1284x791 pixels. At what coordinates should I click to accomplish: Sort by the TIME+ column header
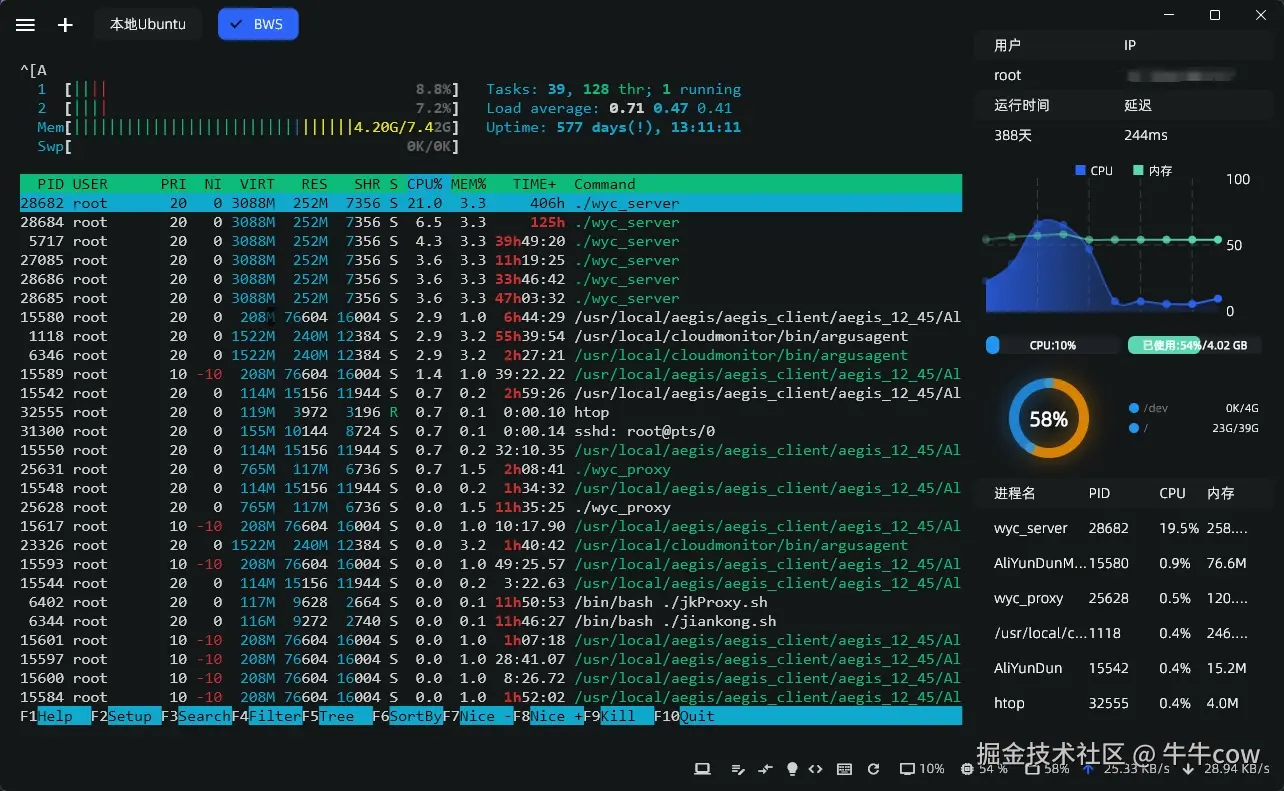click(x=535, y=184)
